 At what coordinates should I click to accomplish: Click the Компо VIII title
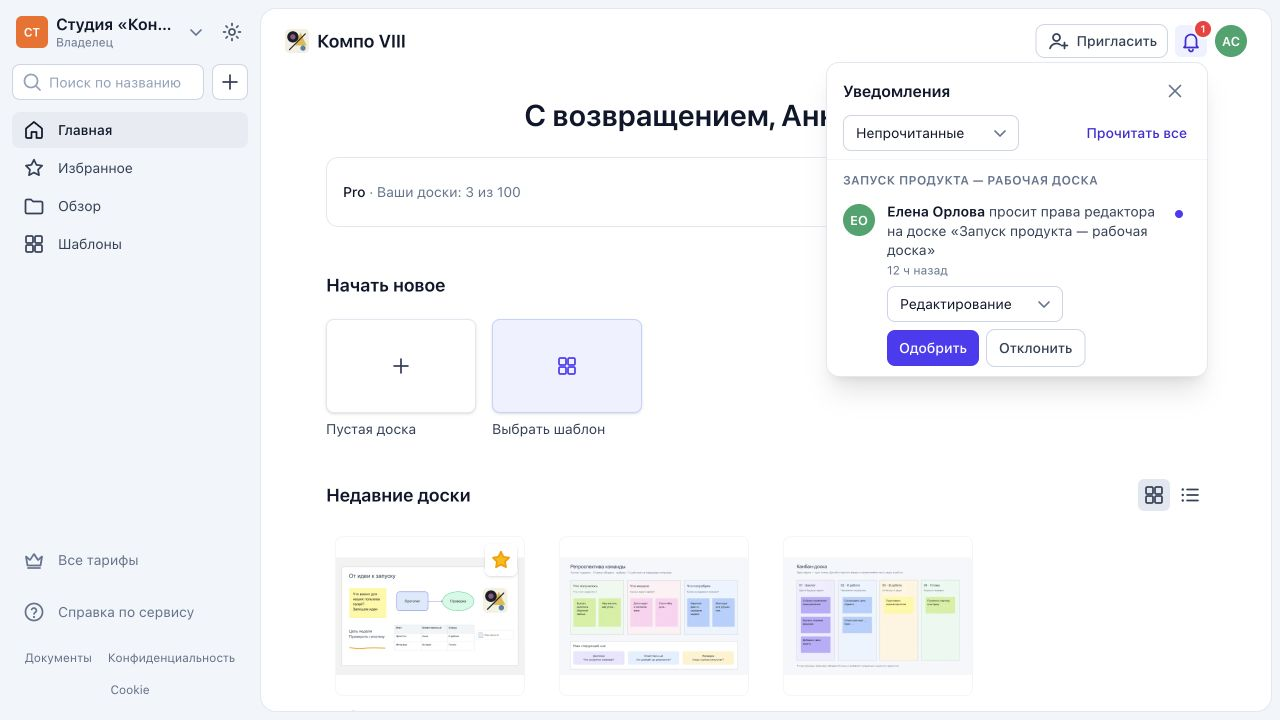click(361, 41)
